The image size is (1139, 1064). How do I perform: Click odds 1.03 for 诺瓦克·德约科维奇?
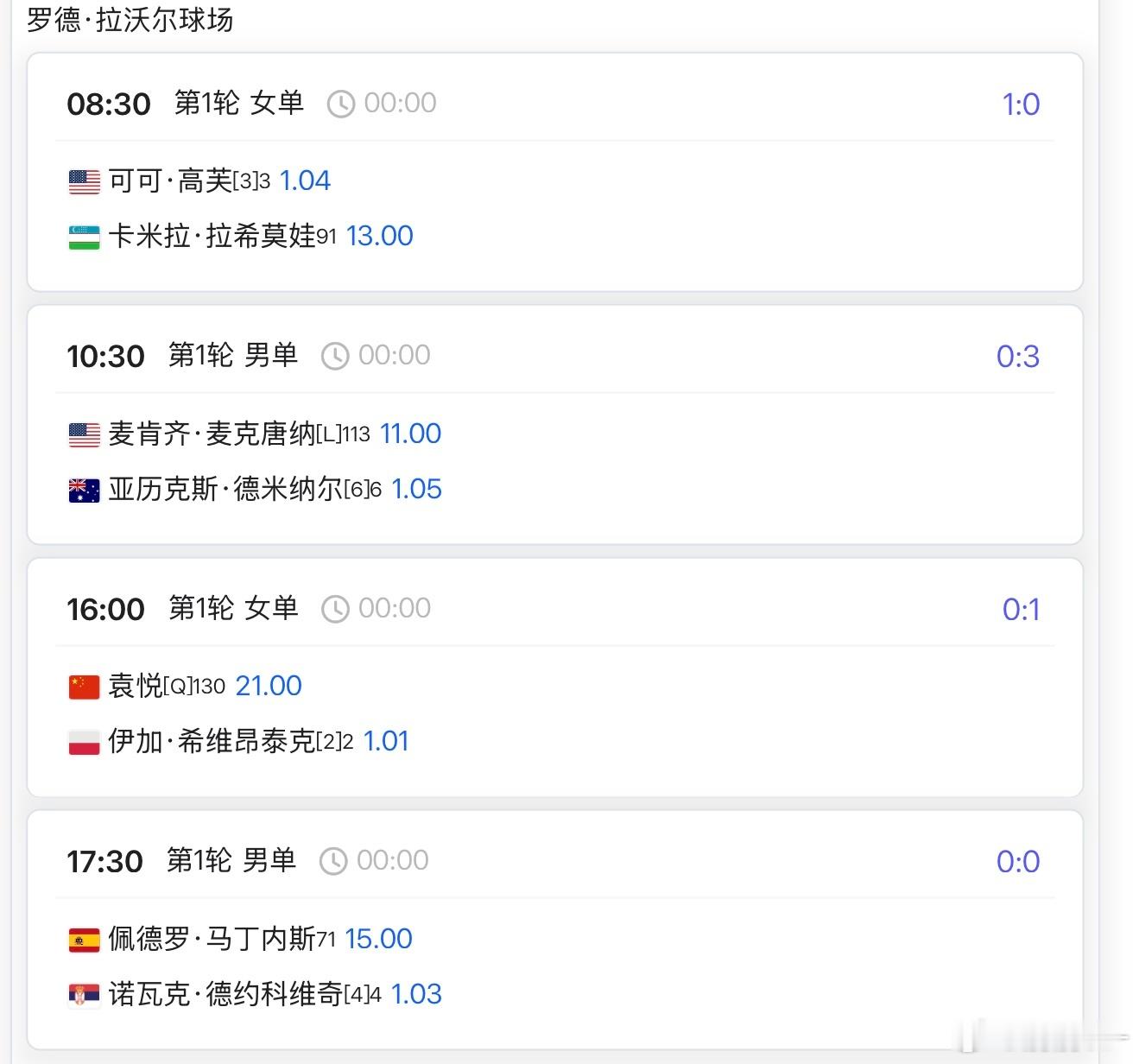click(415, 994)
